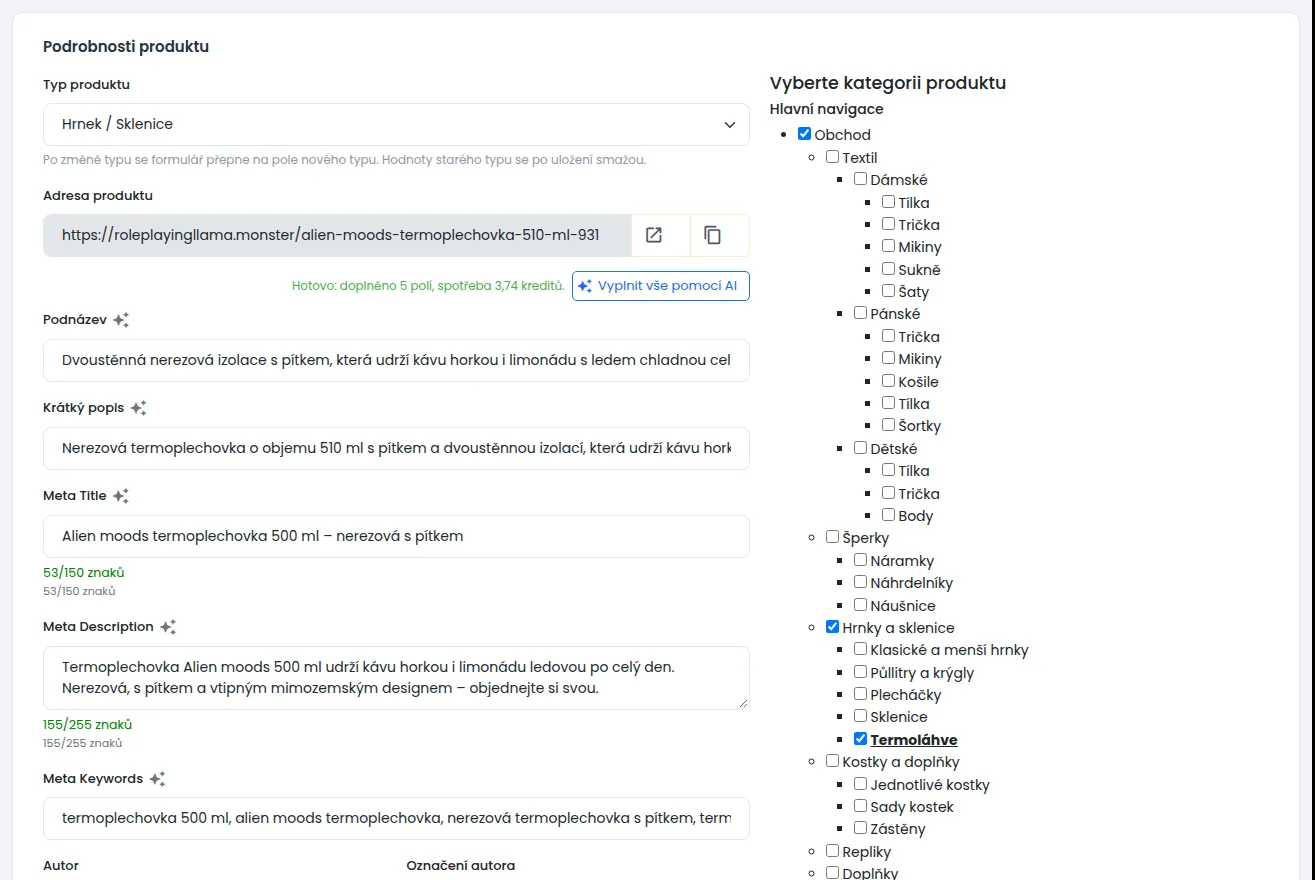Viewport: 1315px width, 880px height.
Task: Click Vyplnit vše pomocí AI button
Action: pyautogui.click(x=661, y=286)
